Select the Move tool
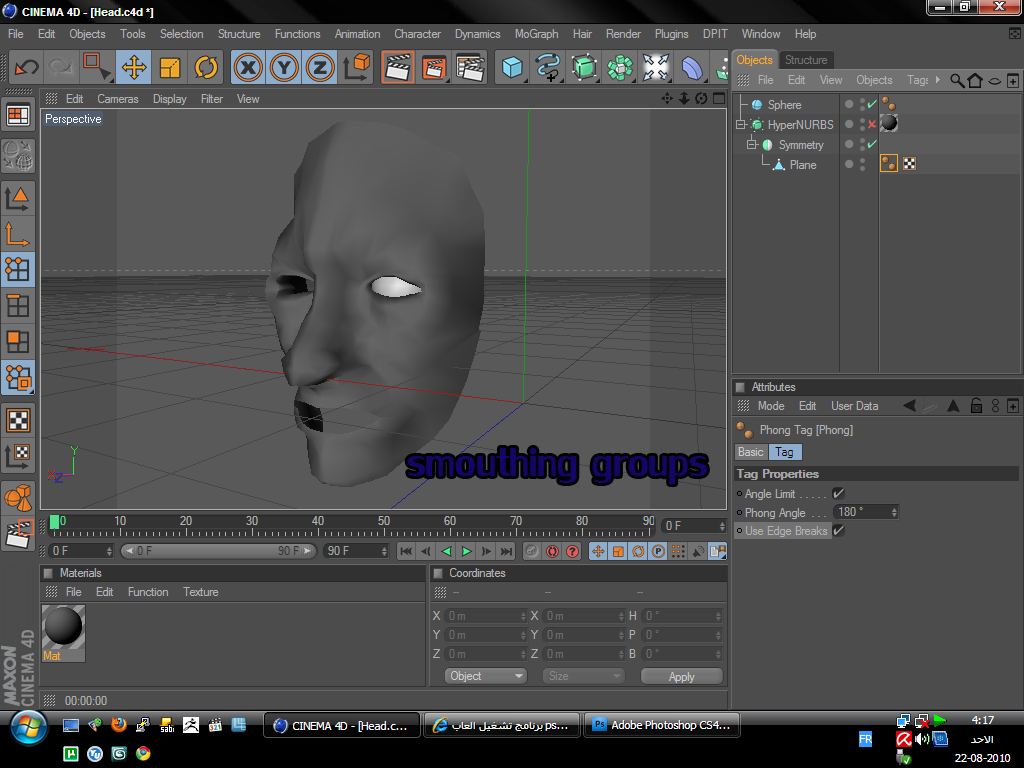This screenshot has height=768, width=1024. (134, 67)
